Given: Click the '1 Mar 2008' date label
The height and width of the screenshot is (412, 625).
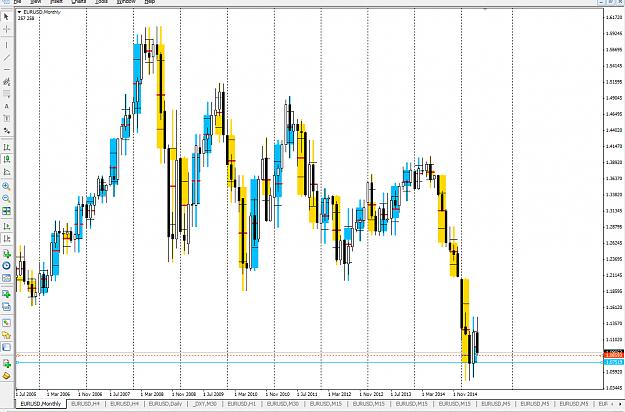Looking at the screenshot, I should [x=152, y=394].
